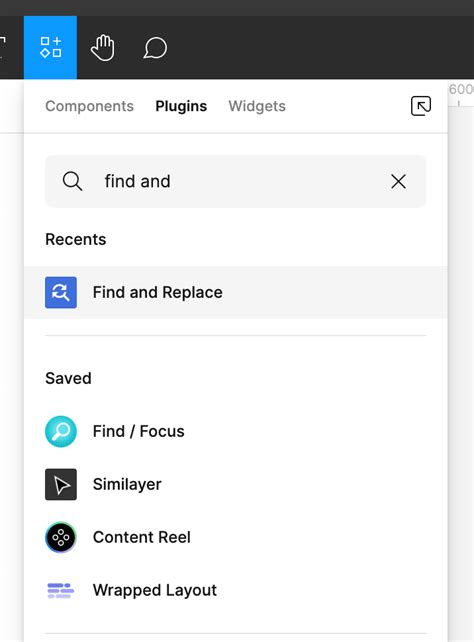
Task: Select the Plugins tab
Action: 181,106
